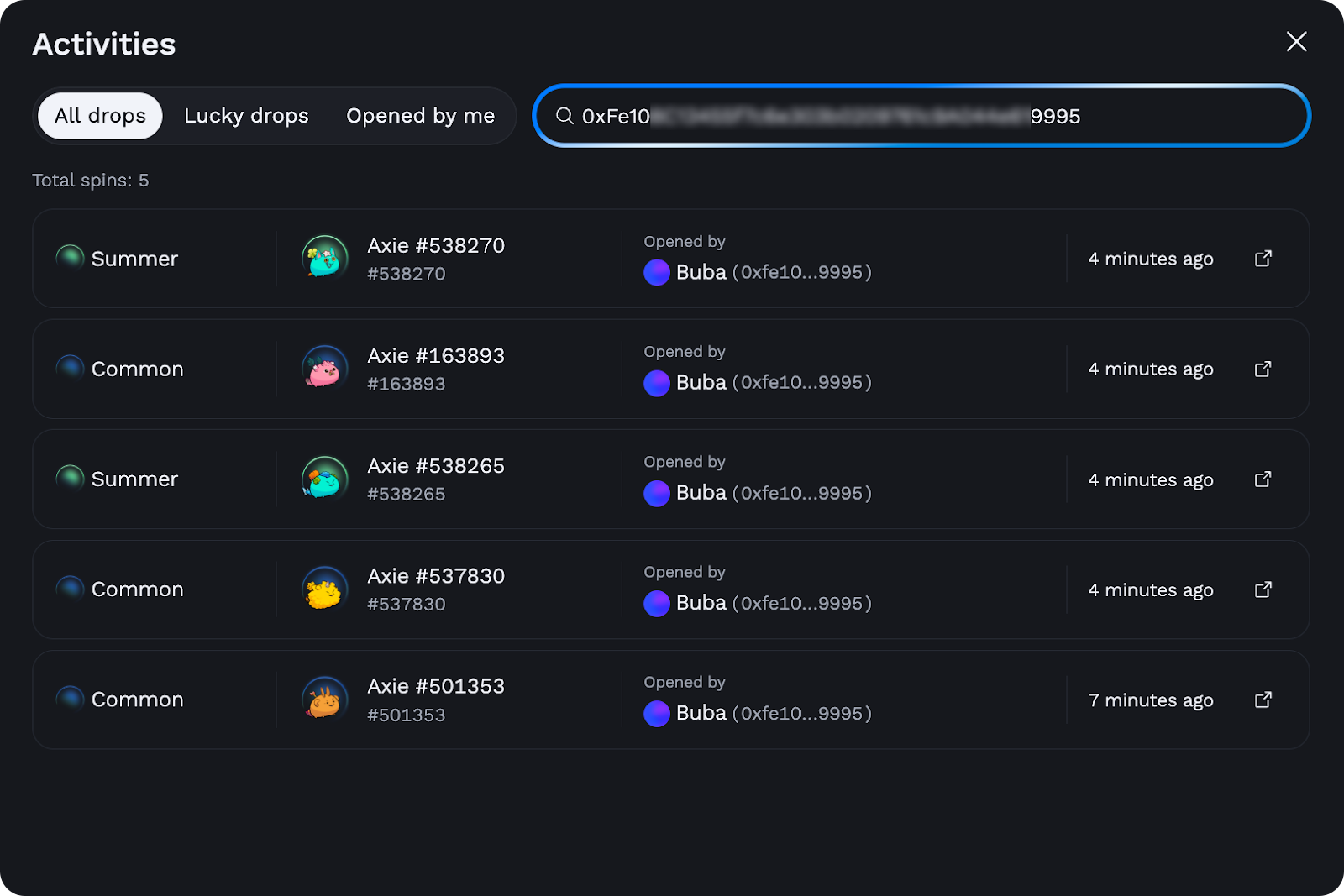Click '4 minutes ago' in Axie #538265 row
Screen dimensions: 1344x896
[x=1151, y=479]
